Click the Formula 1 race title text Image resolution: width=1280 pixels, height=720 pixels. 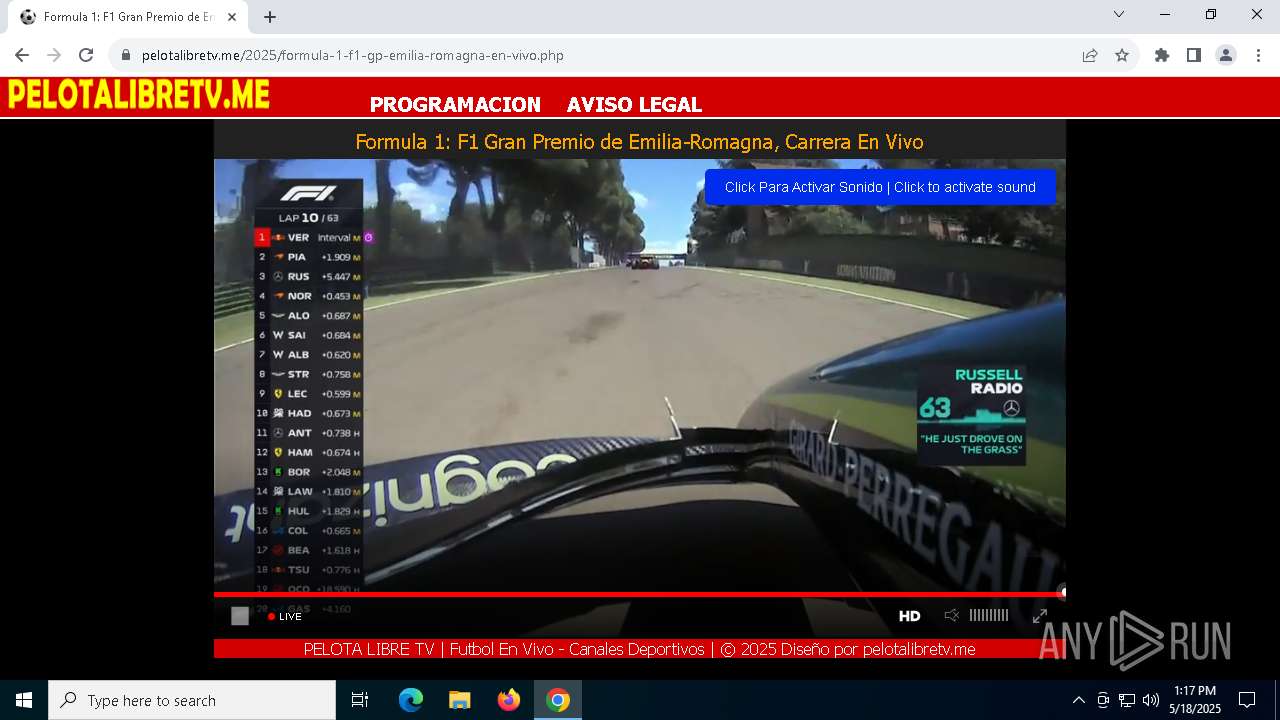point(639,142)
